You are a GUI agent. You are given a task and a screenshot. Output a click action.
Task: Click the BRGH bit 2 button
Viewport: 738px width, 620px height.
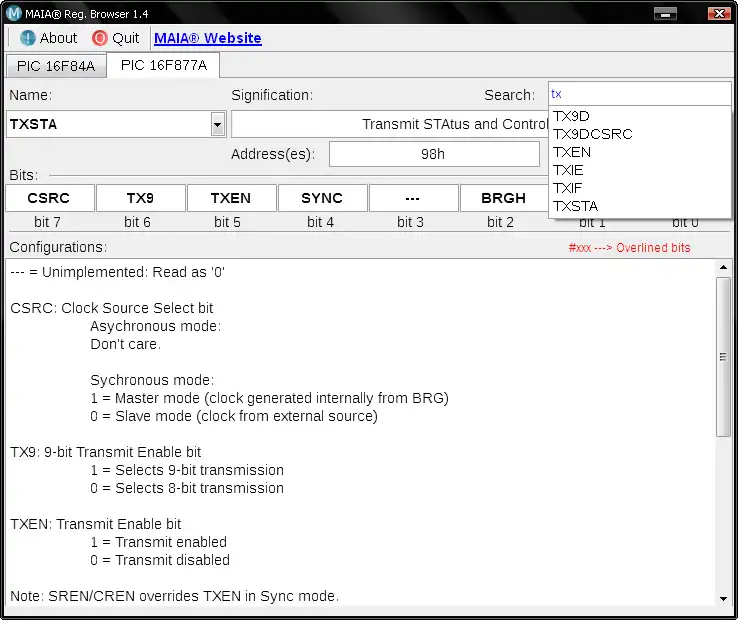click(504, 198)
